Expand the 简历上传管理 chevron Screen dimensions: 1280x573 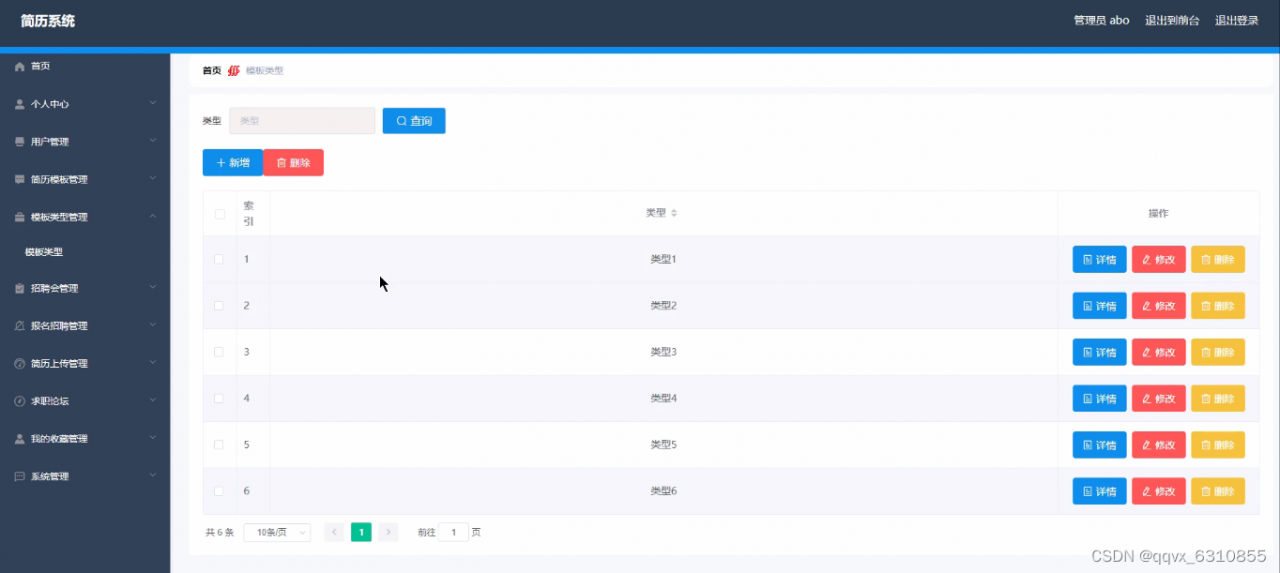coord(153,363)
